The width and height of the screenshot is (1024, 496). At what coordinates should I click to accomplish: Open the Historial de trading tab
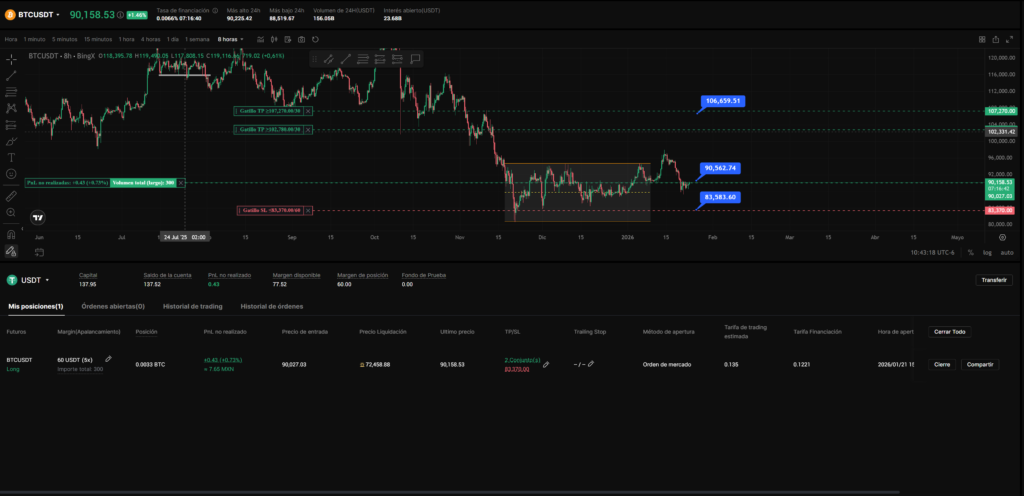point(192,306)
